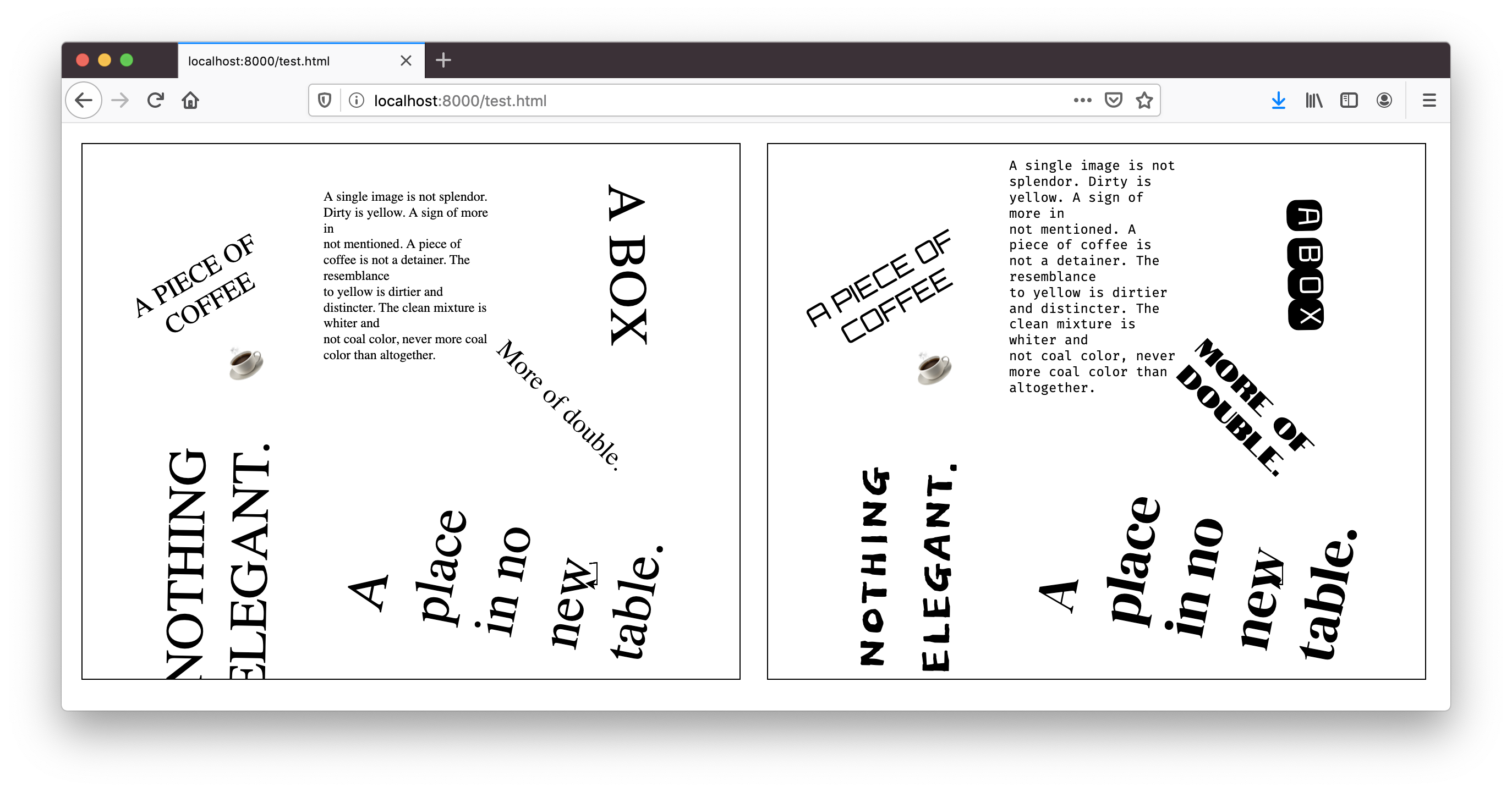The height and width of the screenshot is (792, 1512).
Task: Reload the current page
Action: (x=155, y=100)
